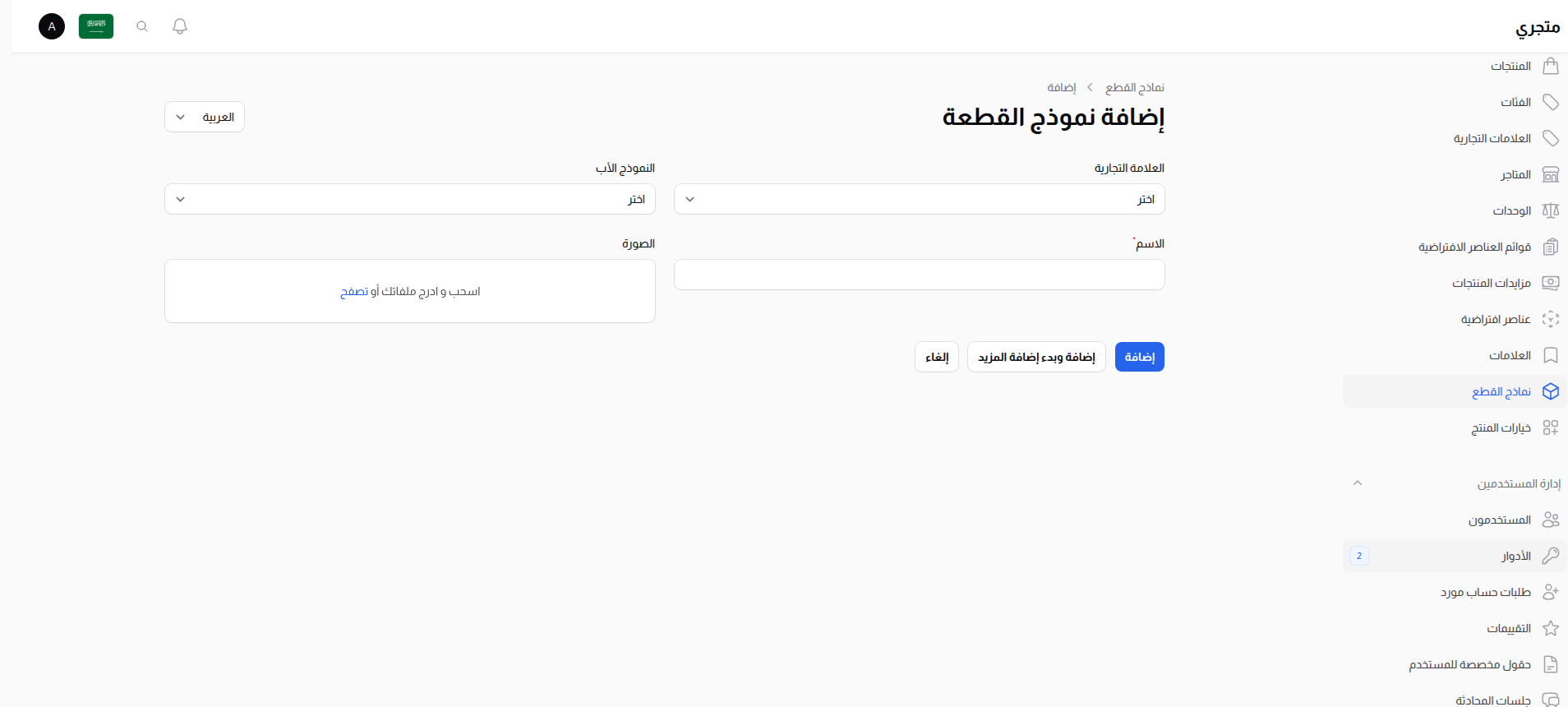Click التقييمات label in sidebar
The height and width of the screenshot is (707, 1568).
click(1509, 628)
